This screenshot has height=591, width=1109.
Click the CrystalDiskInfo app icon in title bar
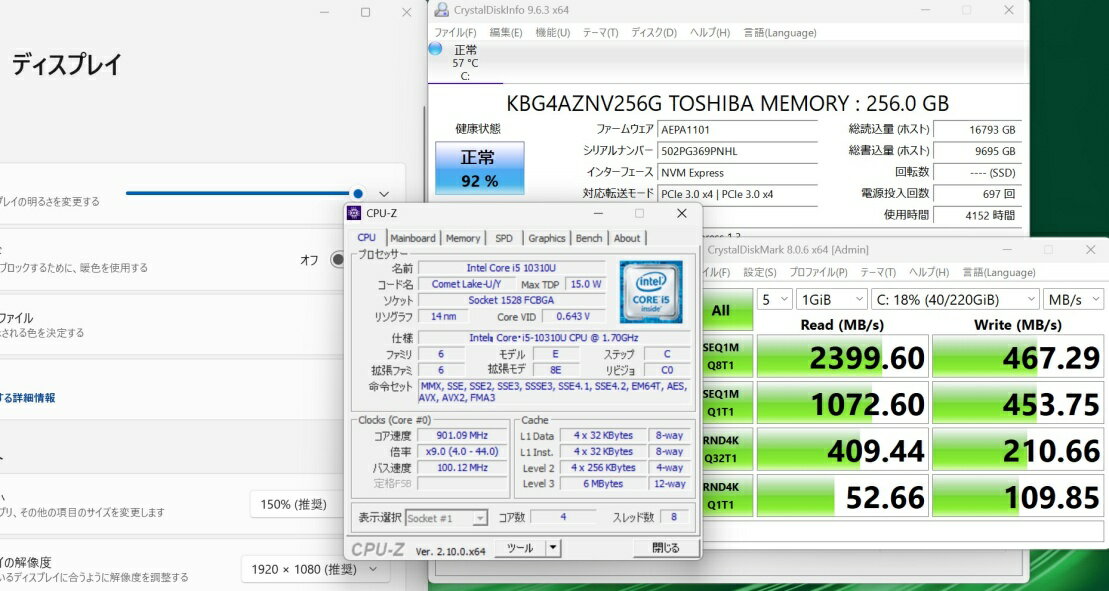point(441,10)
